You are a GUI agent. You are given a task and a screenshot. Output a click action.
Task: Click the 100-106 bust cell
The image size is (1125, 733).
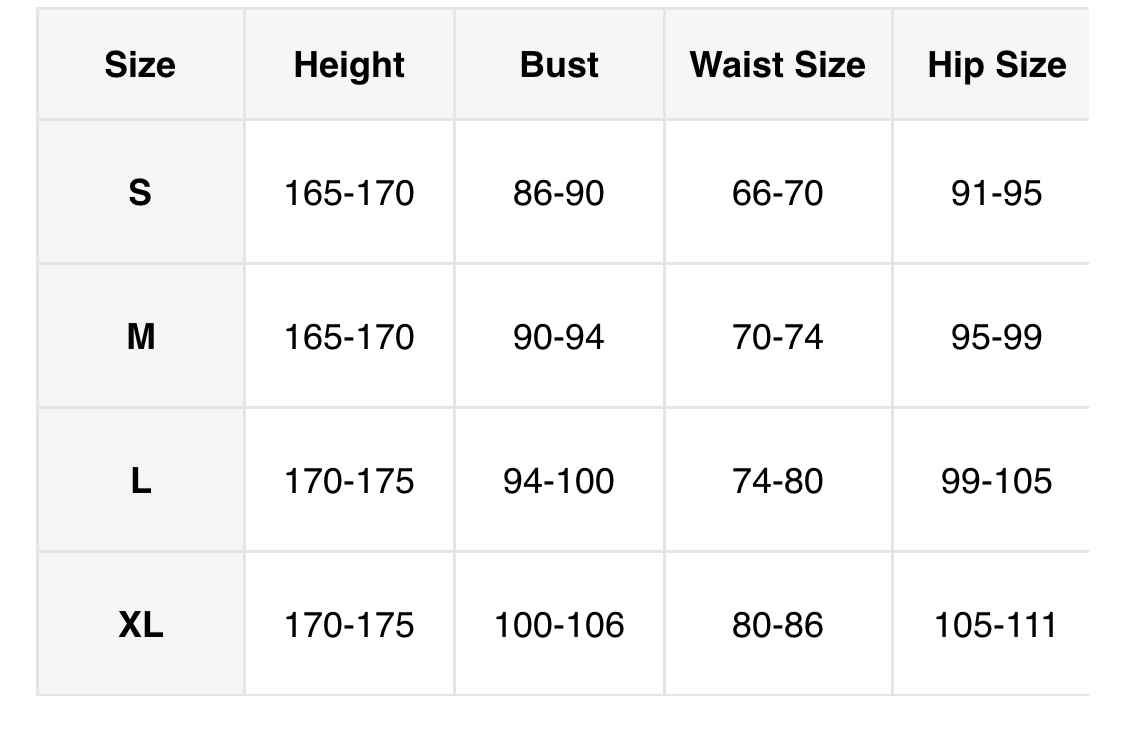(559, 625)
